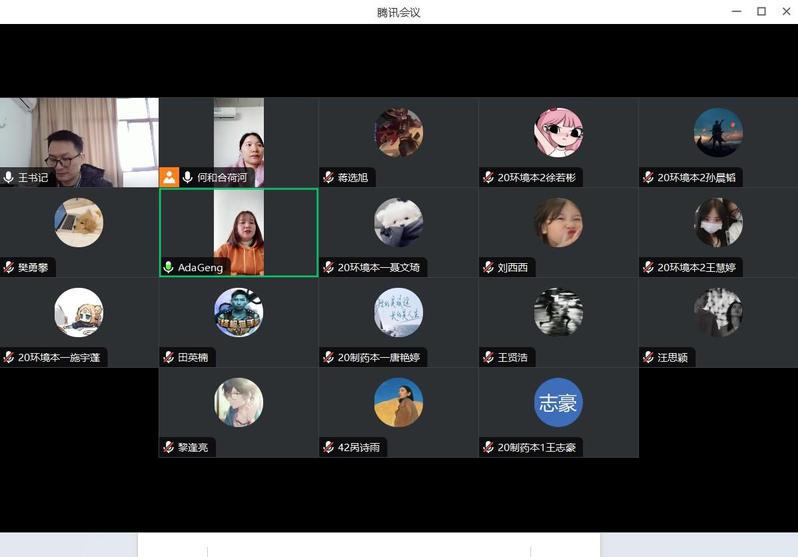The width and height of the screenshot is (798, 557).
Task: Click the muted mic icon for 蒋选旭
Action: coord(328,177)
